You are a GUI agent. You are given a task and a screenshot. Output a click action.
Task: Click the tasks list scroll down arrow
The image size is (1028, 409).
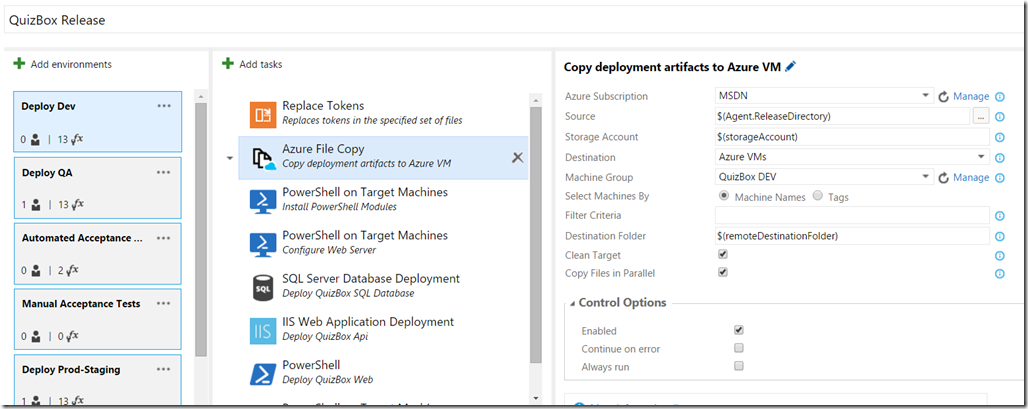tap(536, 398)
